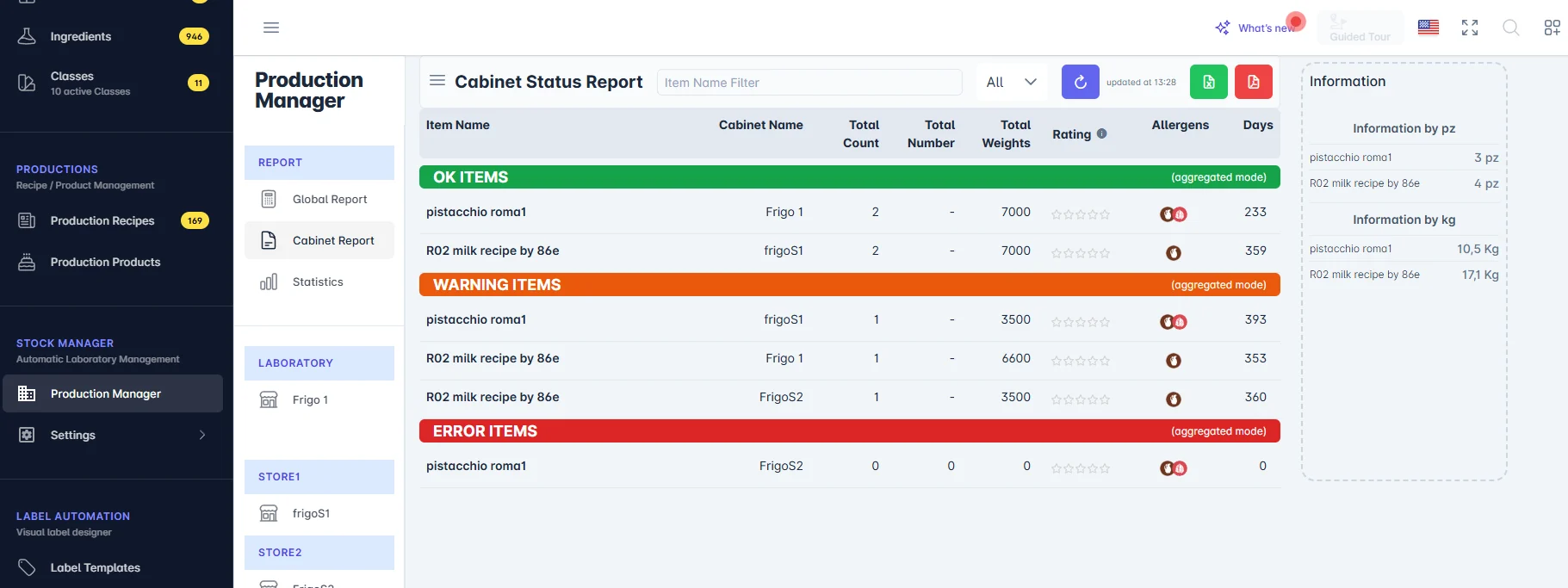Click the Production Products cake icon
Viewport: 1568px width, 588px height.
pos(27,262)
